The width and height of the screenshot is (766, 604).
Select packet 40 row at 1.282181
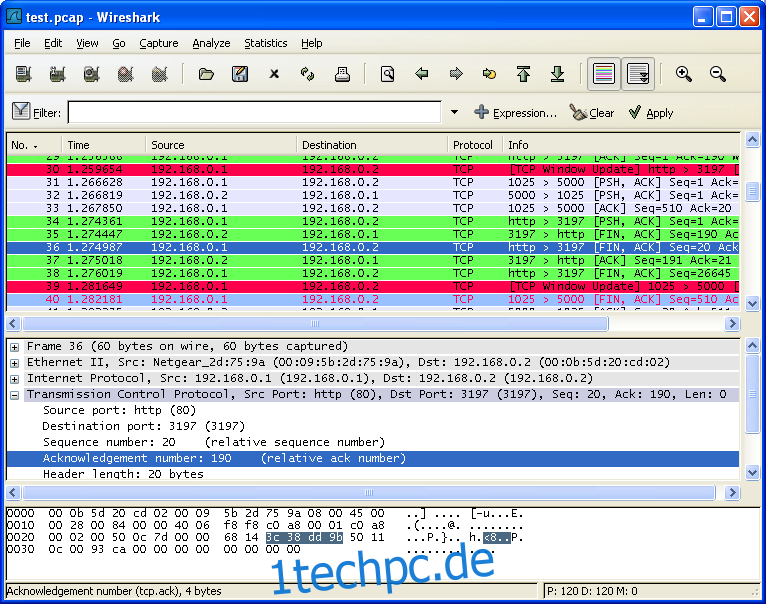(373, 300)
